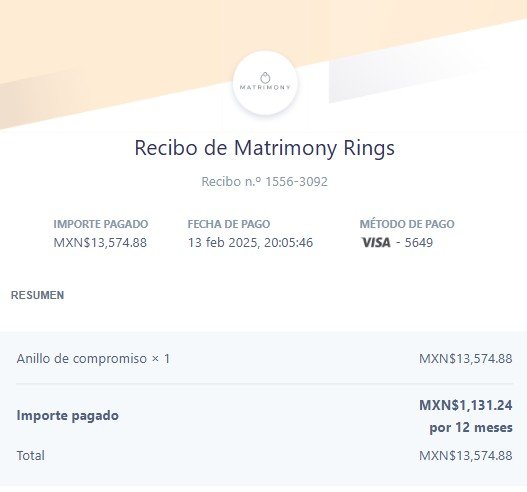Select the payment date 13 feb 2025
This screenshot has height=492, width=527.
(x=222, y=243)
